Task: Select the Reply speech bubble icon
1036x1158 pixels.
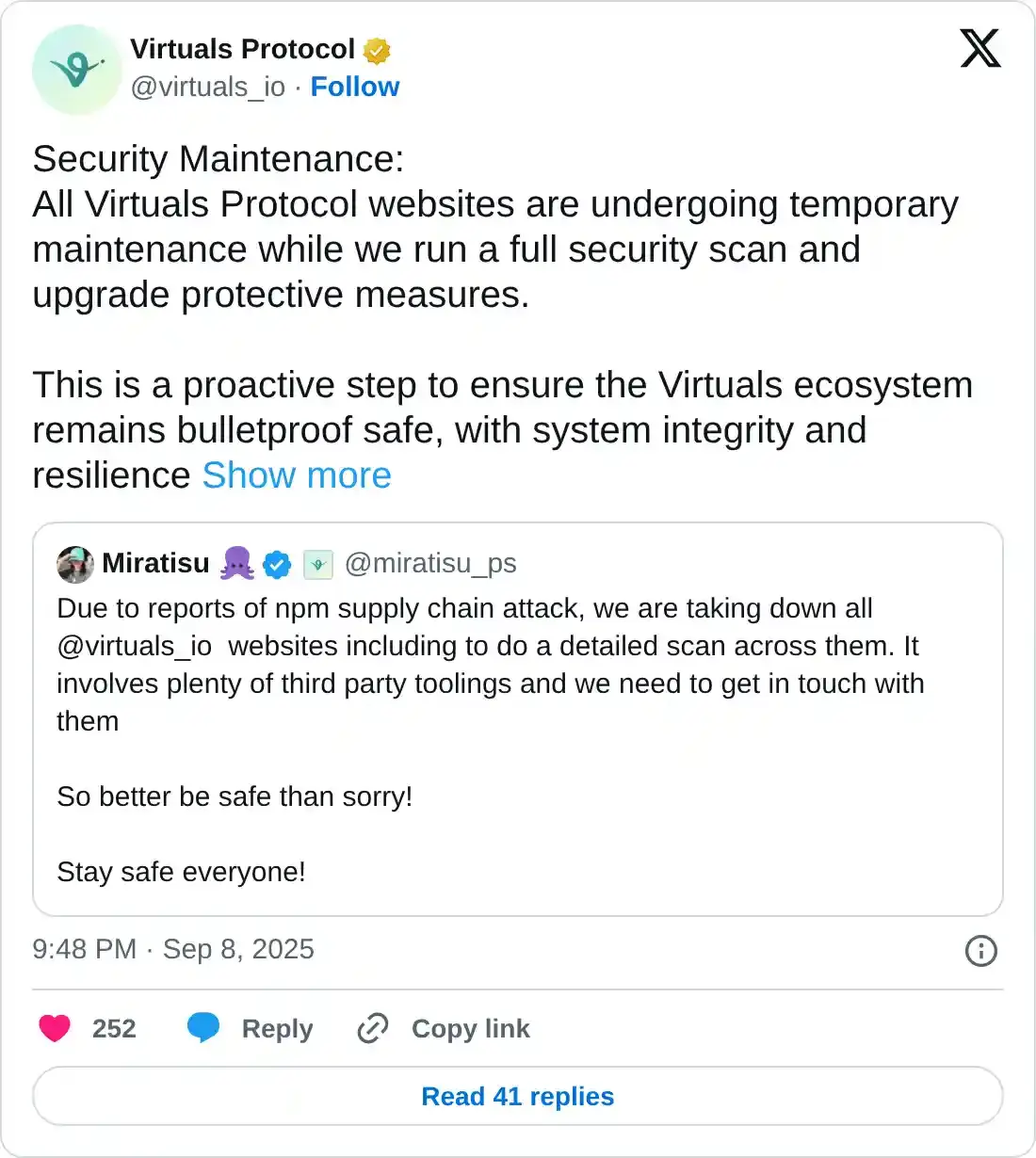Action: click(x=203, y=1028)
